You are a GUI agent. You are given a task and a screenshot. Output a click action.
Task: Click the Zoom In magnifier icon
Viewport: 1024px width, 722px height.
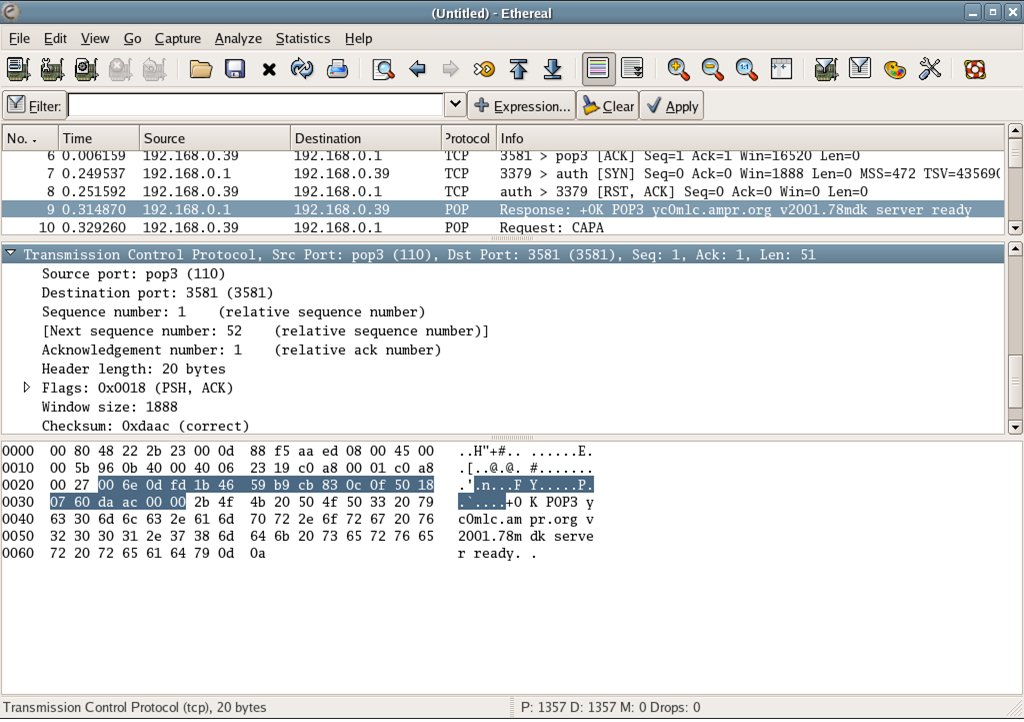[x=679, y=69]
